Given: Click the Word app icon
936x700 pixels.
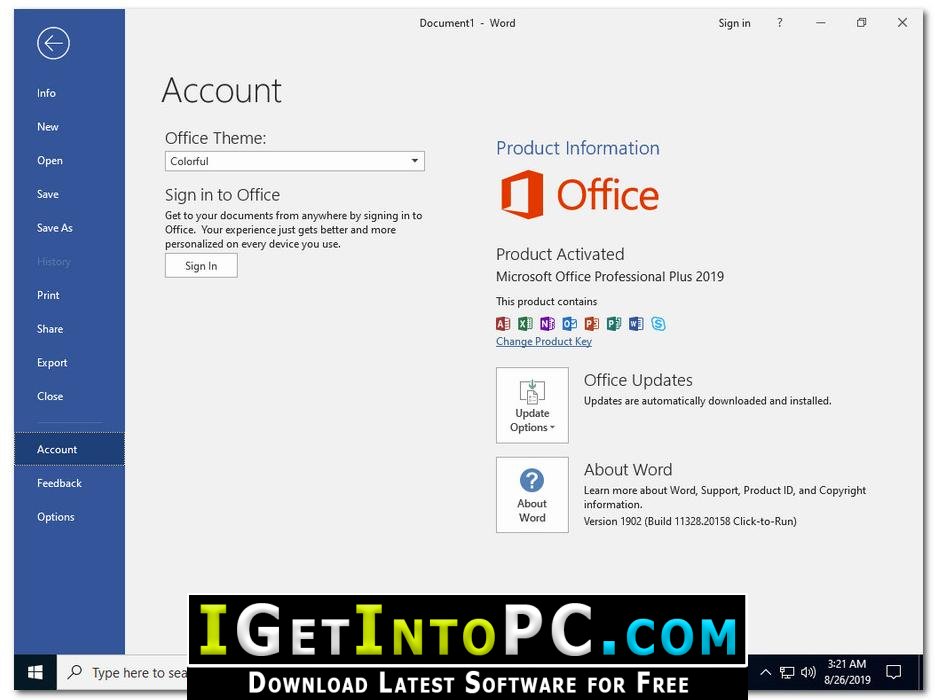Looking at the screenshot, I should 636,323.
